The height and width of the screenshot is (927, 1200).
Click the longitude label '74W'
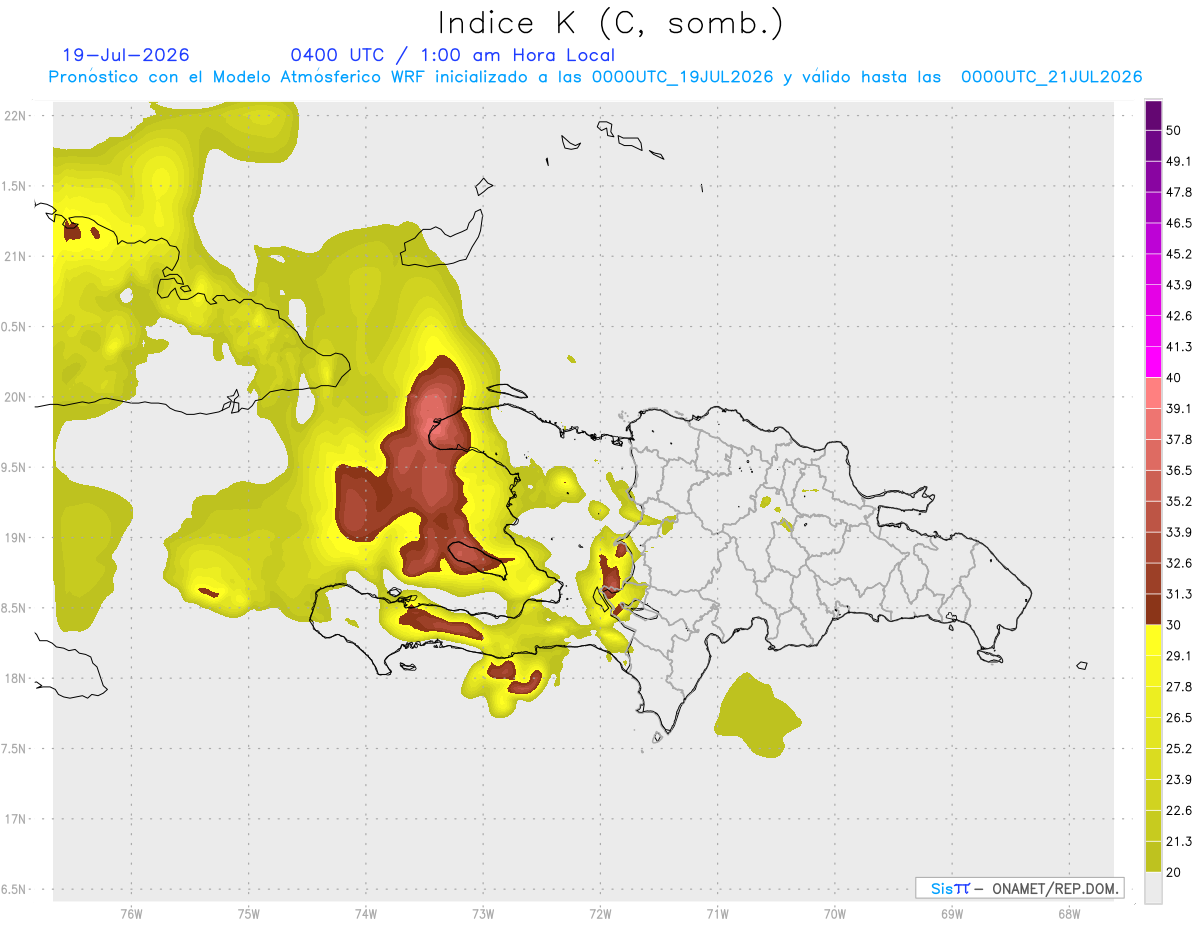pos(366,914)
